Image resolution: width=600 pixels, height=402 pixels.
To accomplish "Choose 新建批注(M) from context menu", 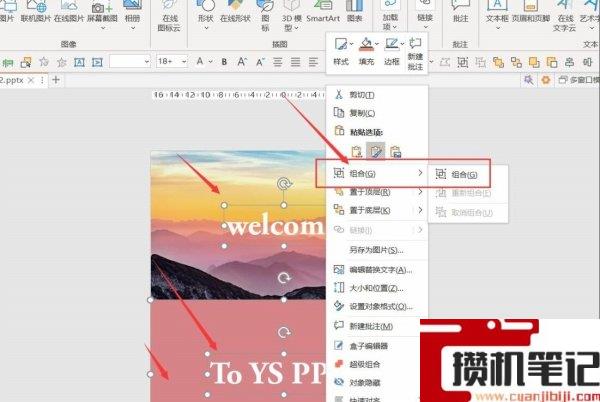I will pyautogui.click(x=375, y=326).
